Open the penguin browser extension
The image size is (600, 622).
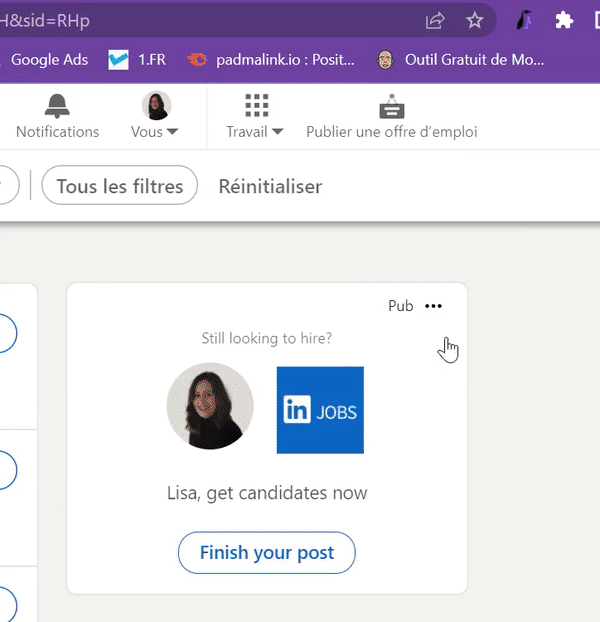(524, 20)
